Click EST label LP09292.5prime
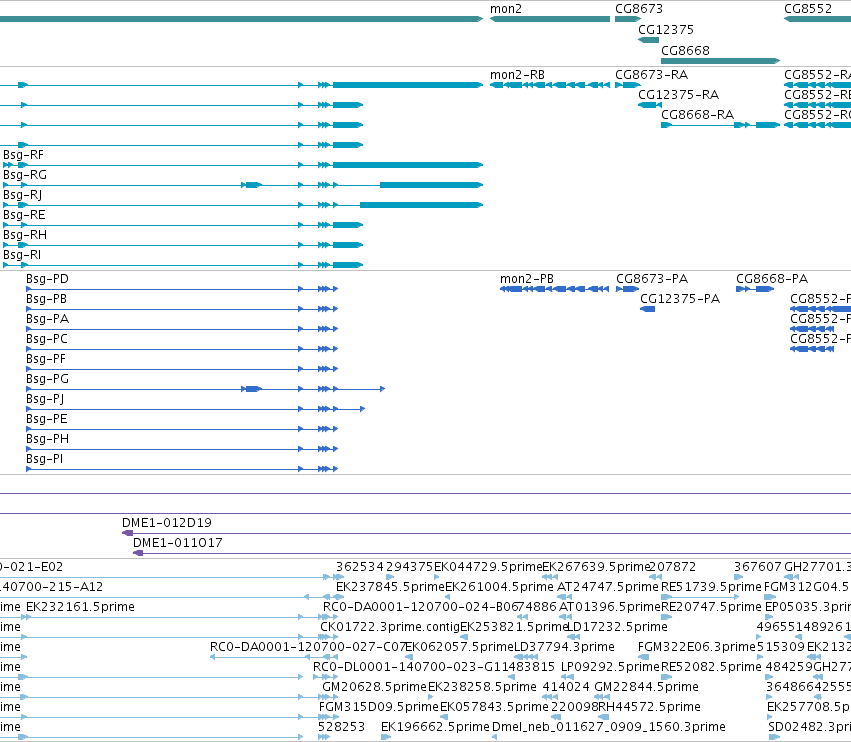The image size is (851, 742). 610,667
